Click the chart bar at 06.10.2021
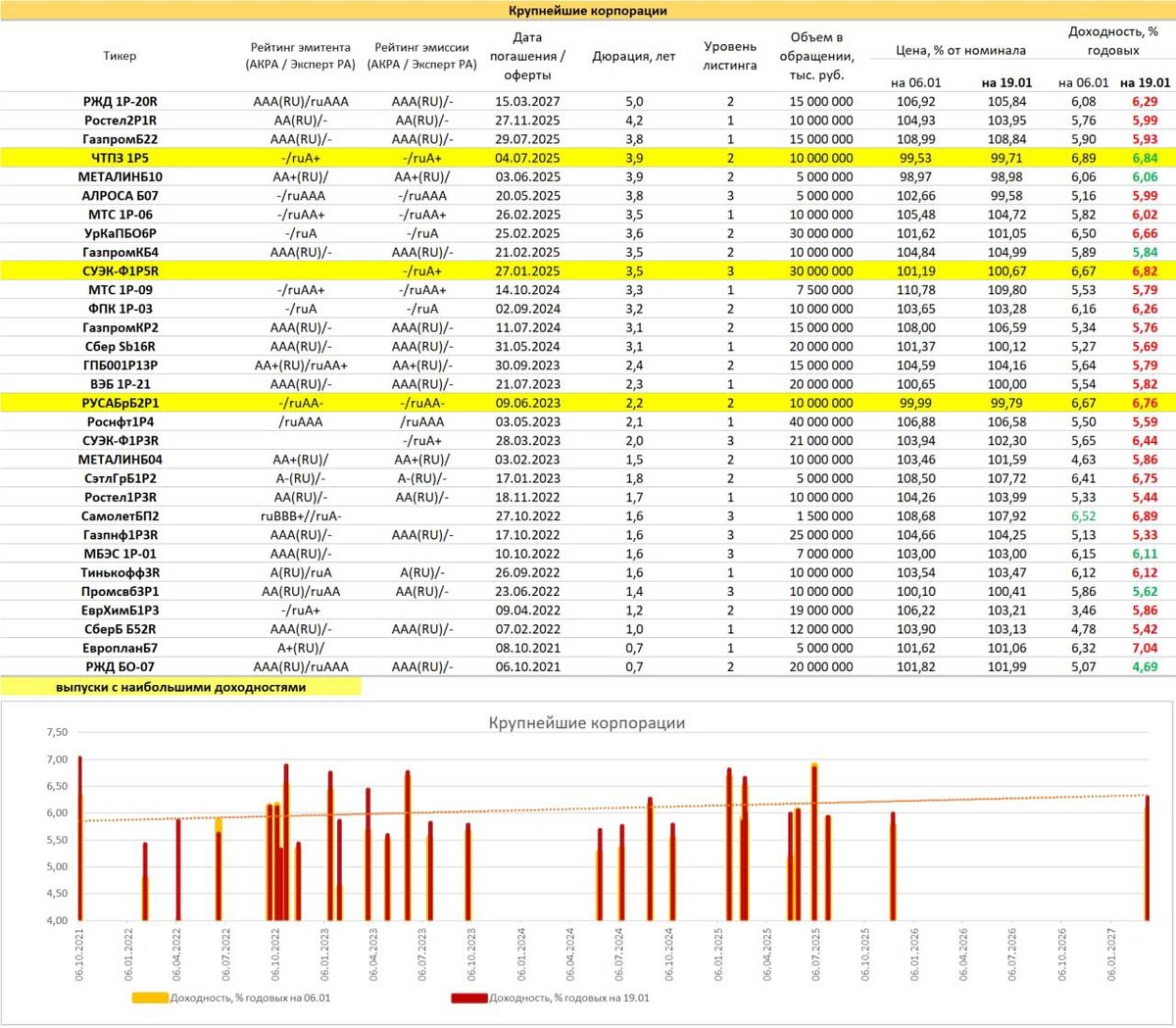The height and width of the screenshot is (1028, 1176). coord(79,838)
